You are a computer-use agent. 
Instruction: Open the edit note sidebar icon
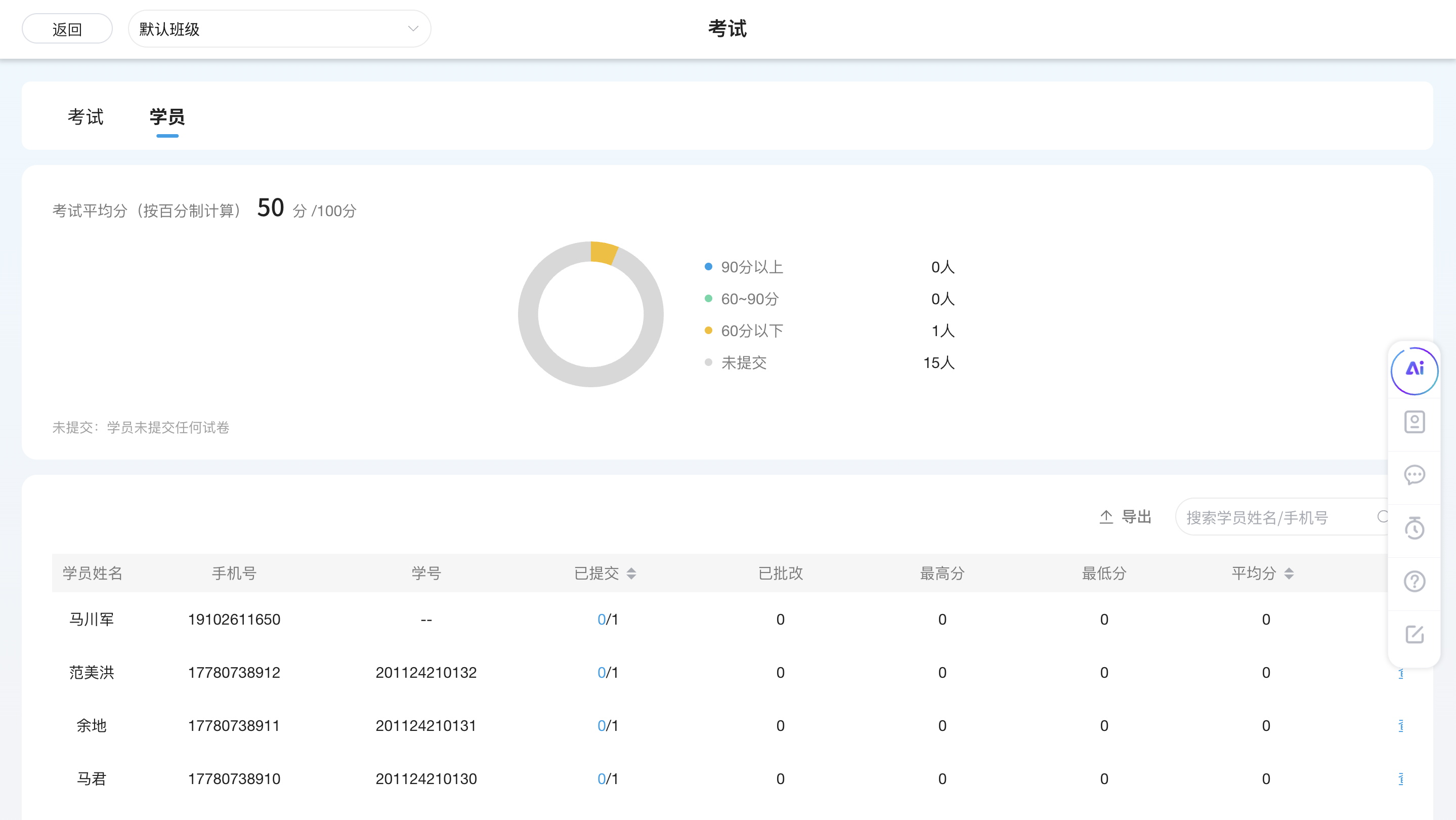(1414, 635)
